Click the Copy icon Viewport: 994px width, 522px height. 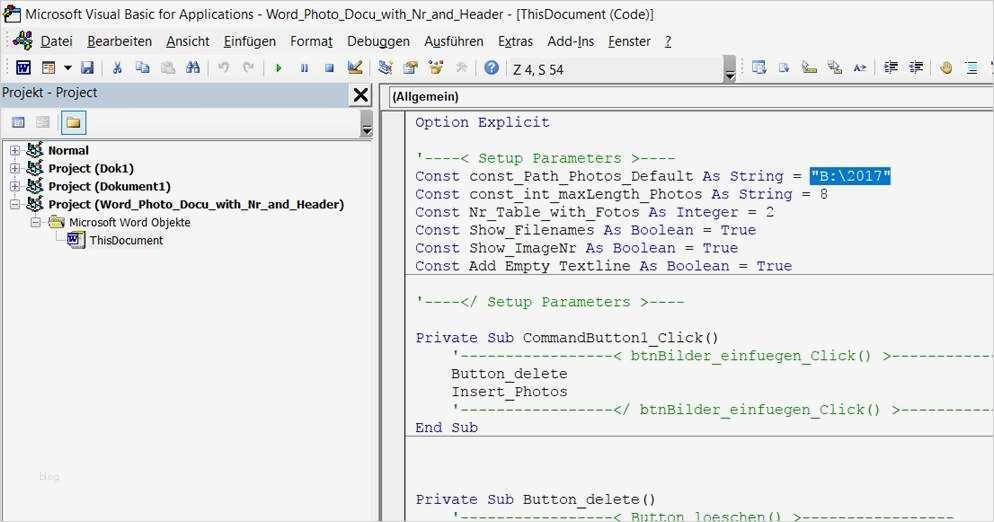[x=143, y=68]
